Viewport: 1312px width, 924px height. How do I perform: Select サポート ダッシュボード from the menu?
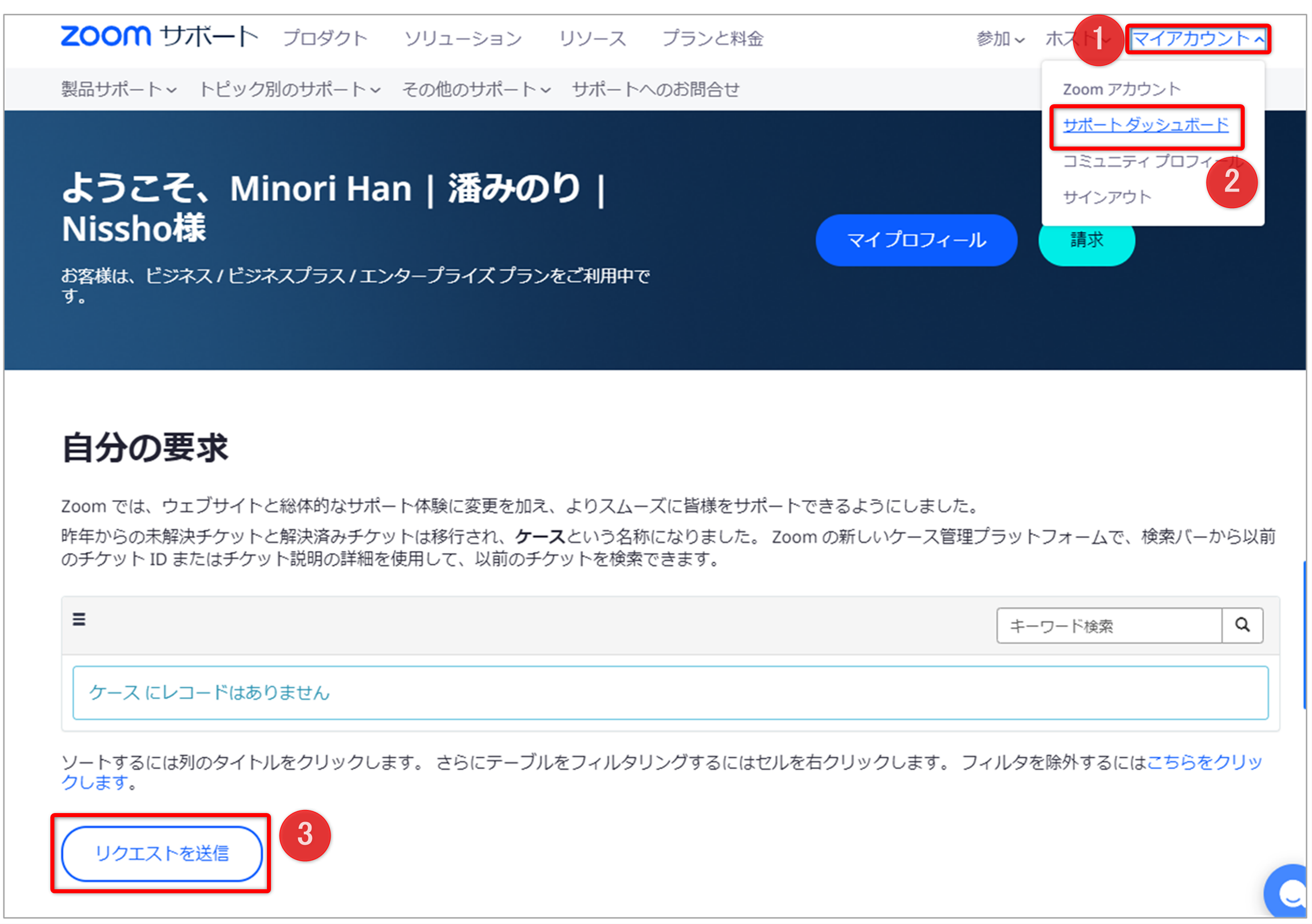coord(1146,125)
